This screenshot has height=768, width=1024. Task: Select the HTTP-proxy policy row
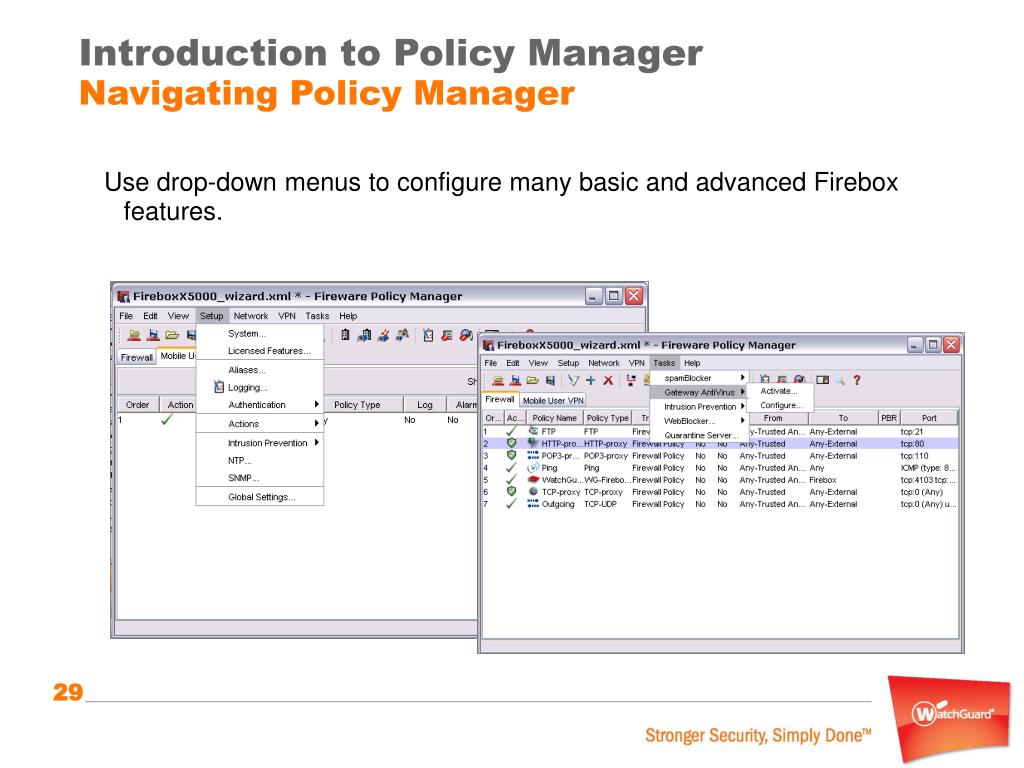click(720, 443)
